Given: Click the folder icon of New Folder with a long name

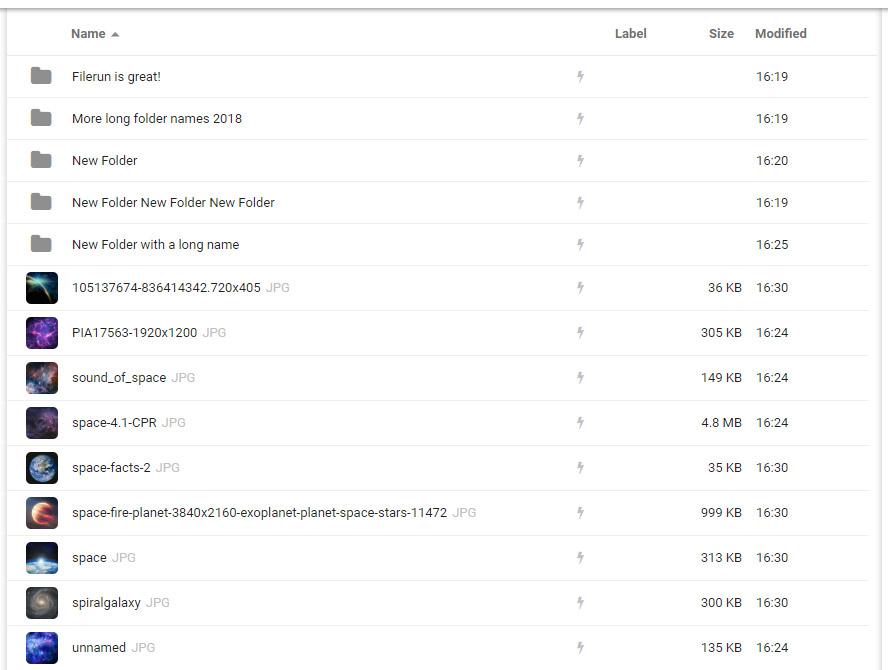Looking at the screenshot, I should coord(41,244).
